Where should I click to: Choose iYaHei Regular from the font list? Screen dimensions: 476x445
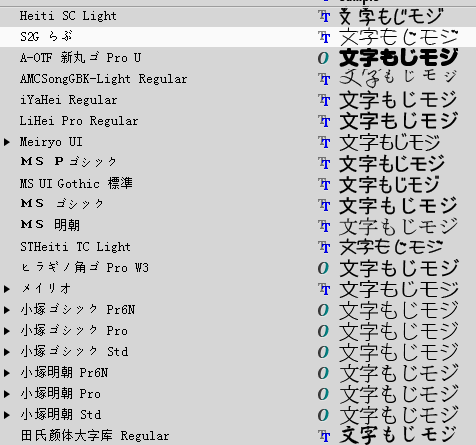238,100
